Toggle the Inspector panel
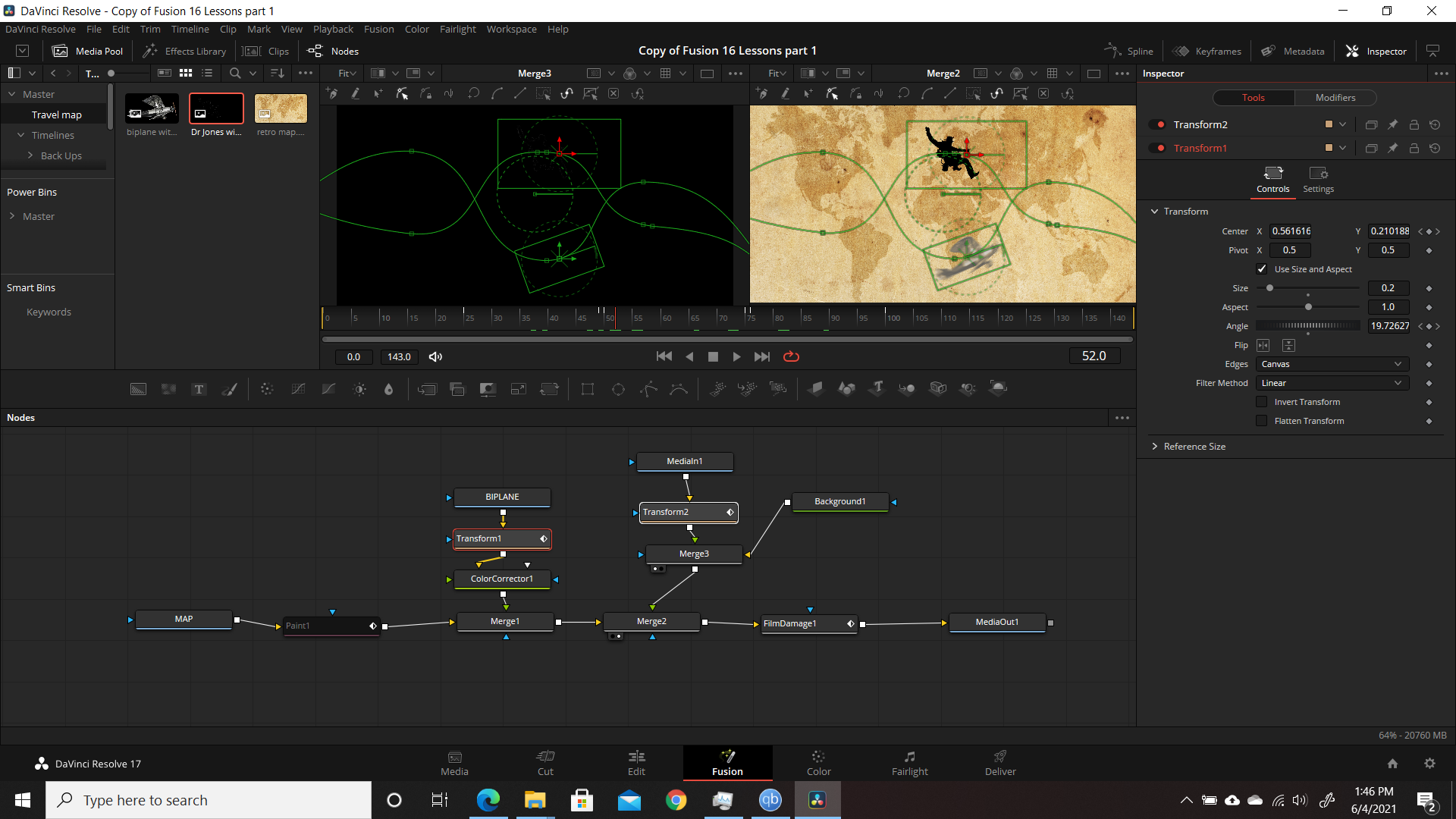Viewport: 1456px width, 819px height. (1376, 51)
